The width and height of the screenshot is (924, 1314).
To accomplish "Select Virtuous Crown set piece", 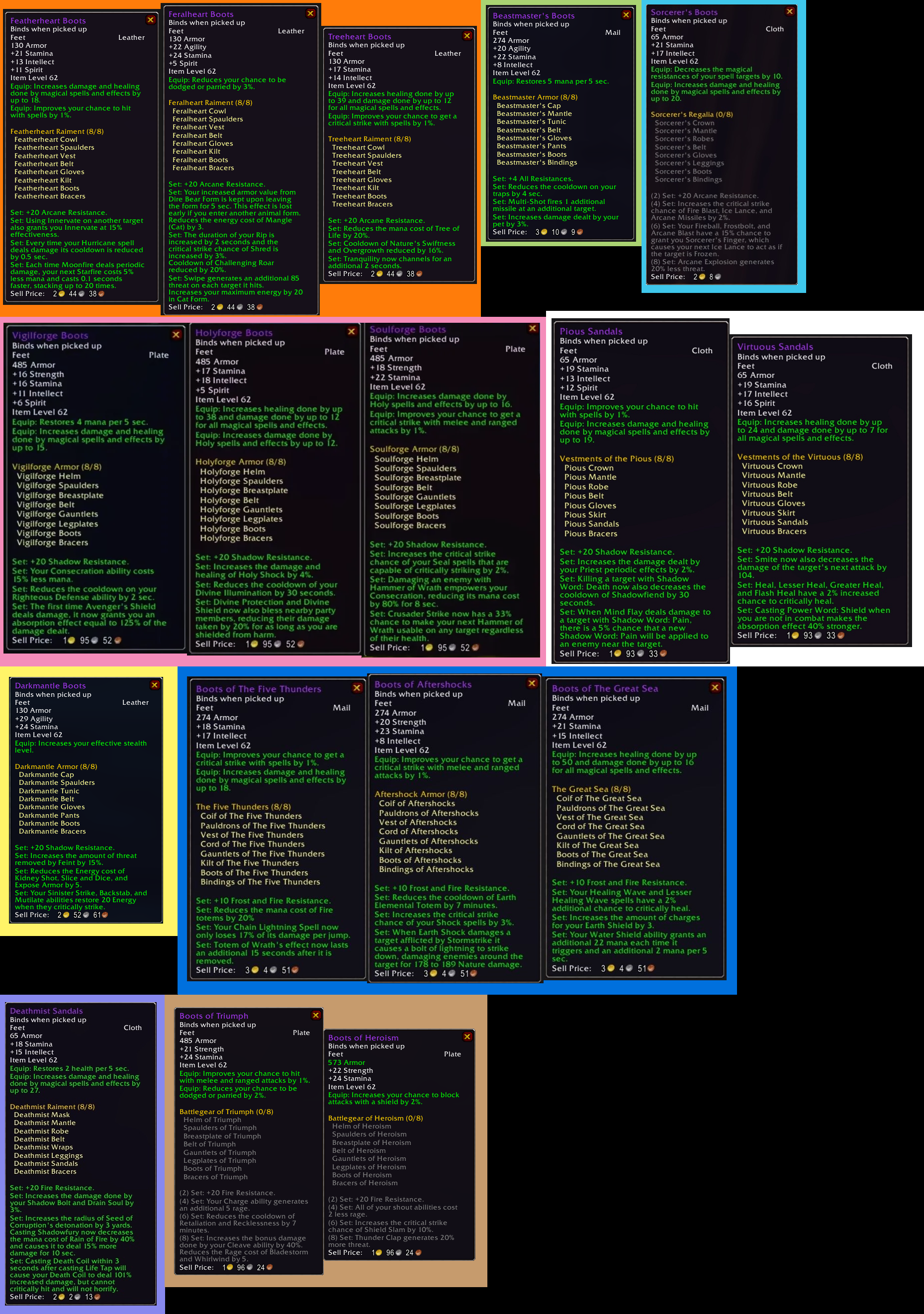I will [x=772, y=467].
